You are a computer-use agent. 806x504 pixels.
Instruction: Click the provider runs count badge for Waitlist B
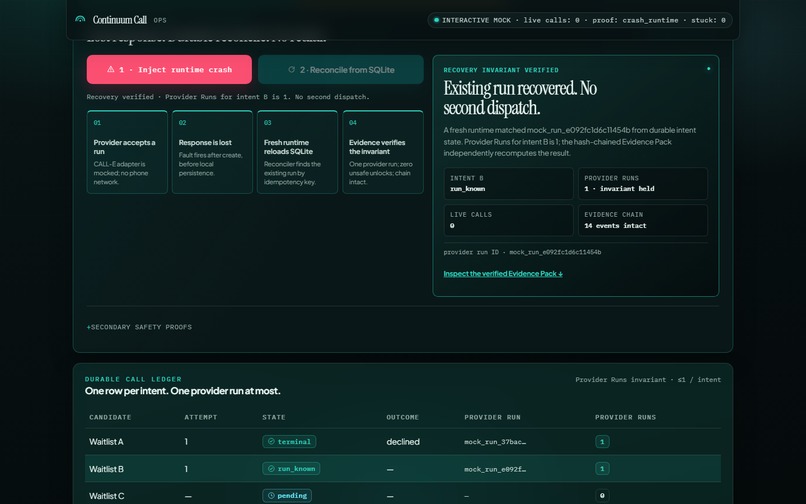click(x=602, y=469)
